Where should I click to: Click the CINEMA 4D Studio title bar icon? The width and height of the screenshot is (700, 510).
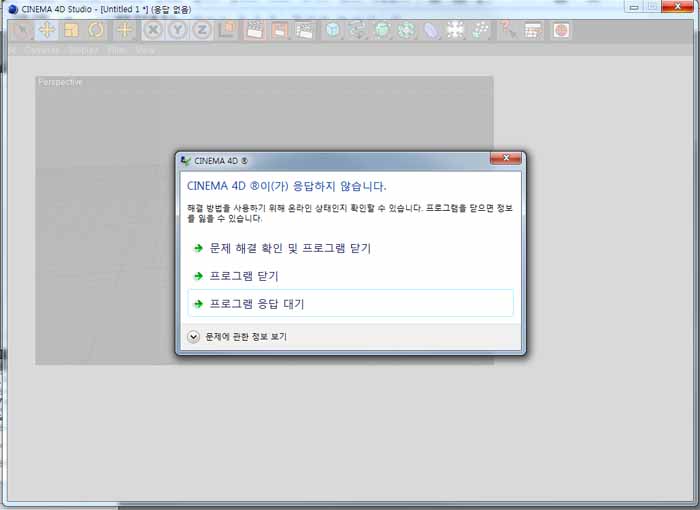(12, 8)
